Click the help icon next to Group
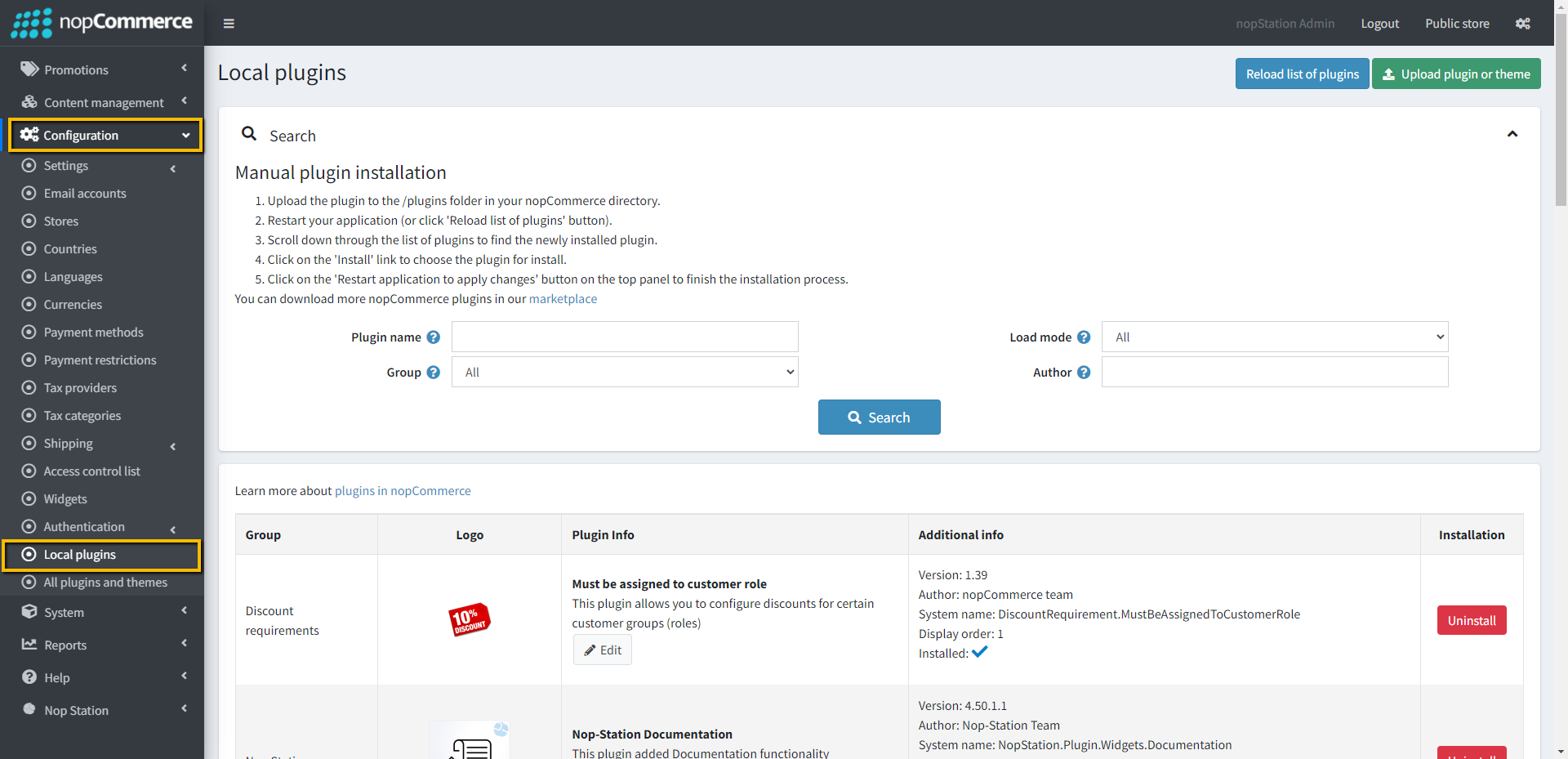 (x=434, y=373)
